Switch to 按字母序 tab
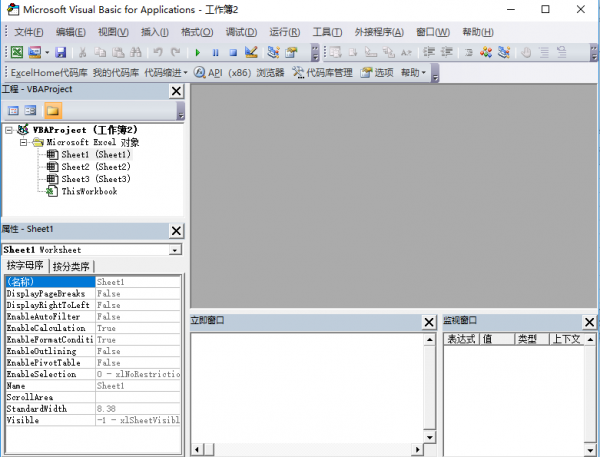This screenshot has width=600, height=457. [25, 266]
